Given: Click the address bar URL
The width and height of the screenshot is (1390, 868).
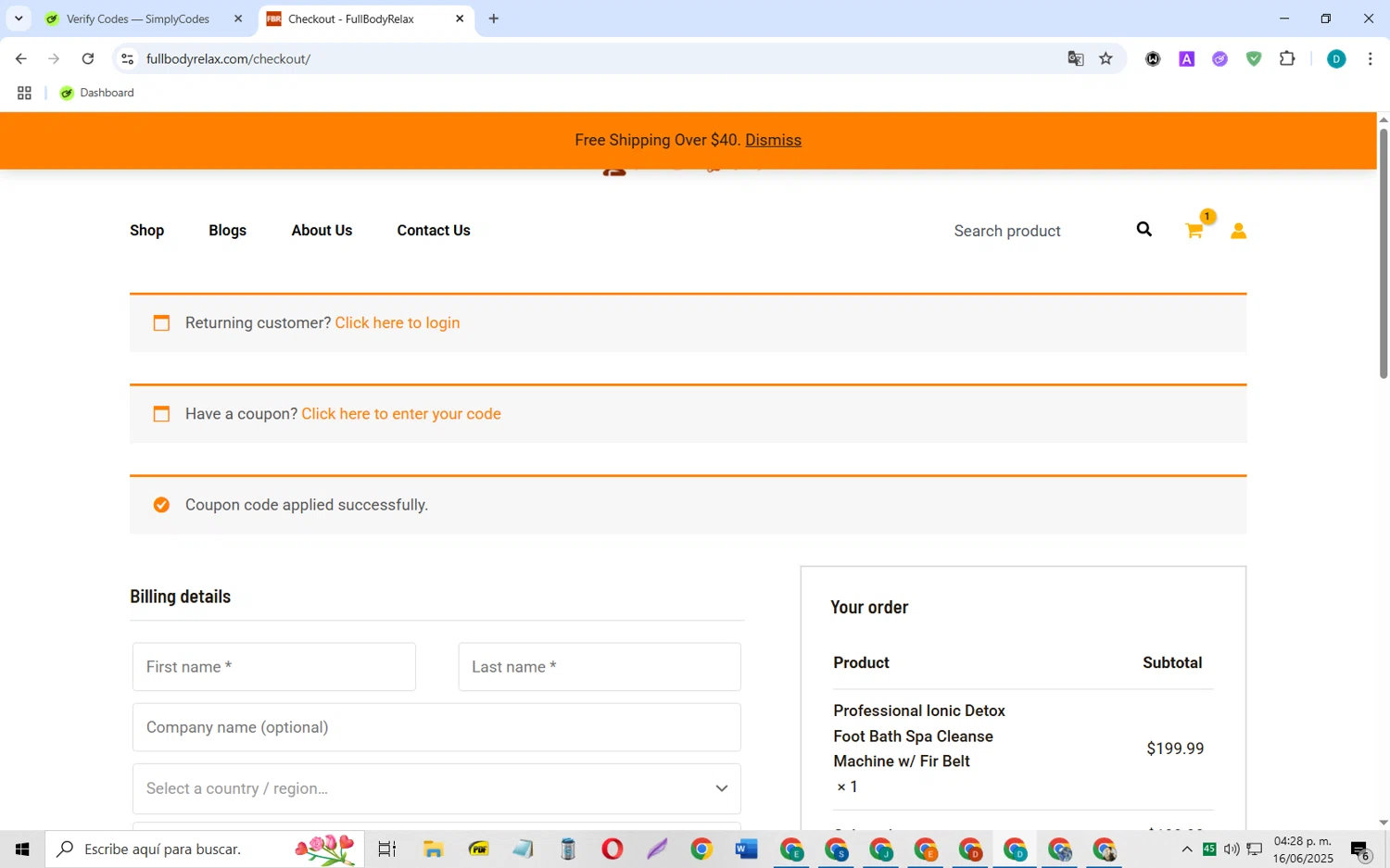Looking at the screenshot, I should (228, 58).
